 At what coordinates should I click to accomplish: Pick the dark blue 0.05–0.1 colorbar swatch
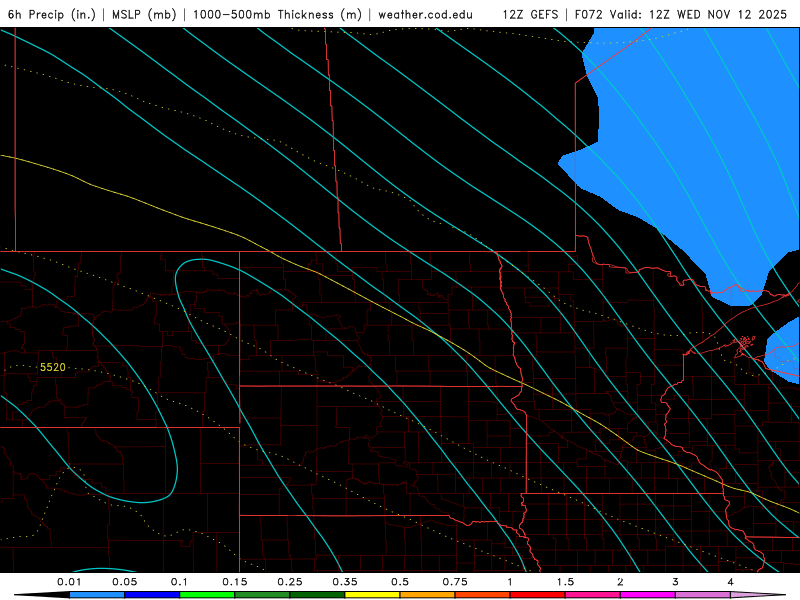coord(152,595)
